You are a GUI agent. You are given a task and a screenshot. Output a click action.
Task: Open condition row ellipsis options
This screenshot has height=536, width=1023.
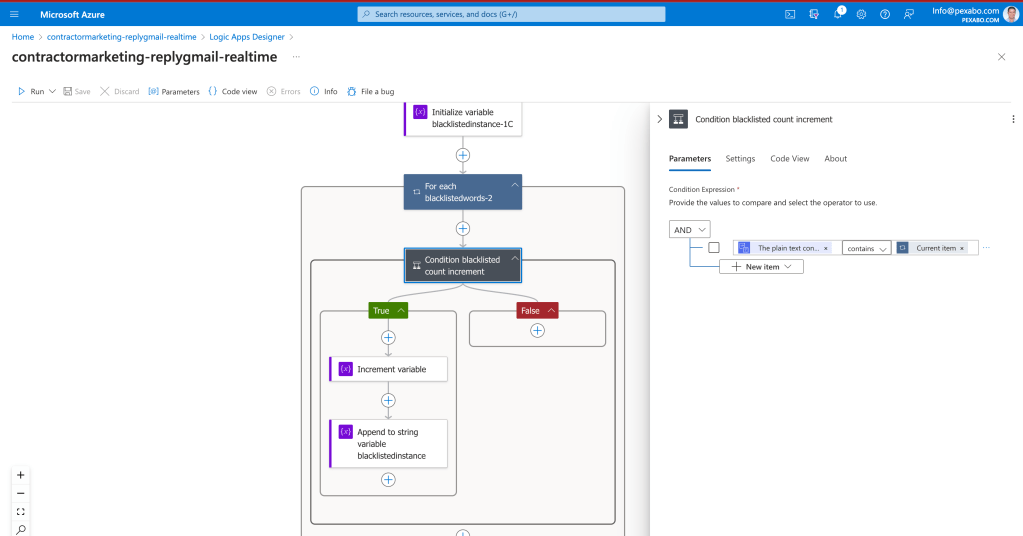point(986,248)
